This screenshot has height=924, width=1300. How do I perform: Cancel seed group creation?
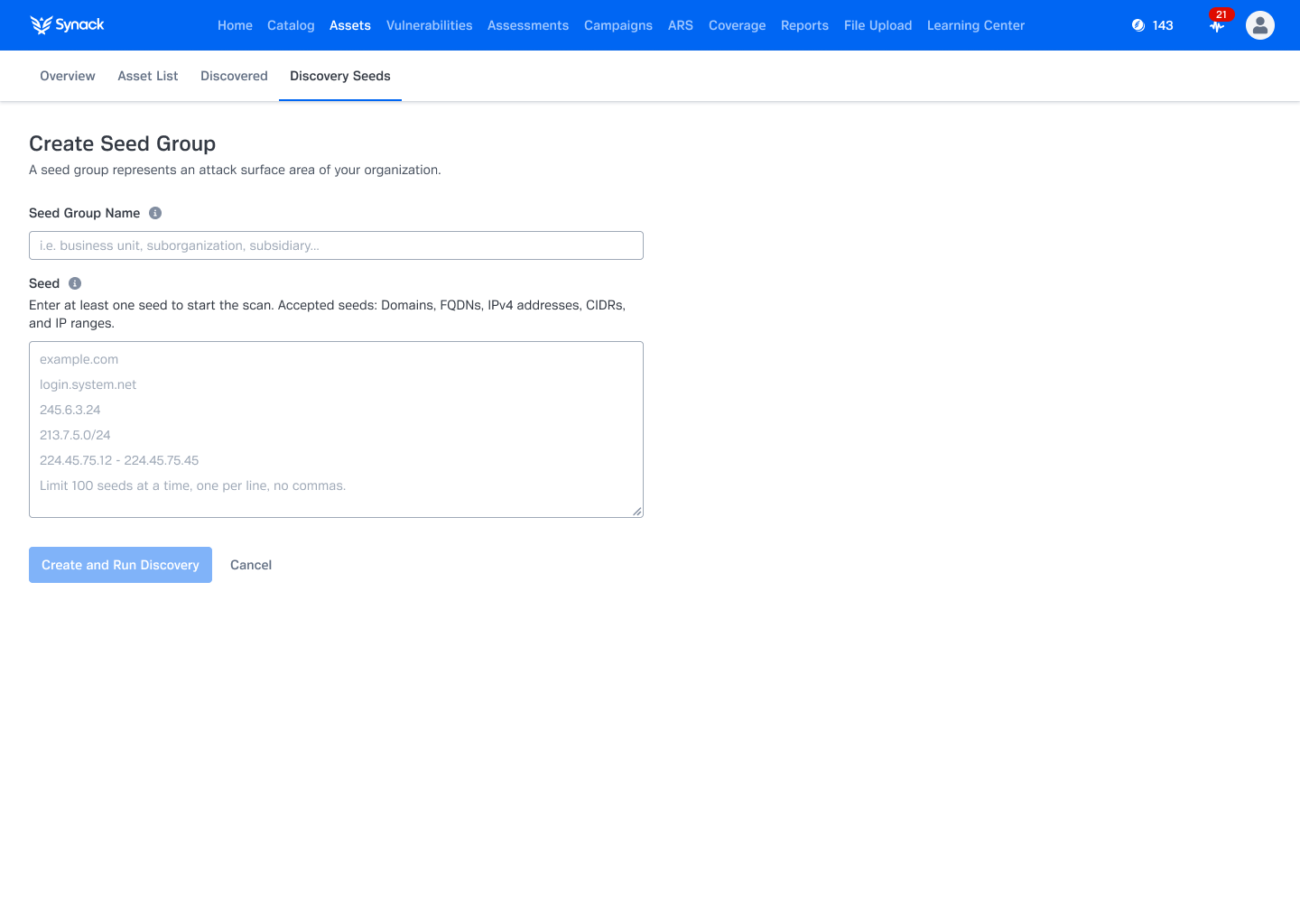[251, 565]
